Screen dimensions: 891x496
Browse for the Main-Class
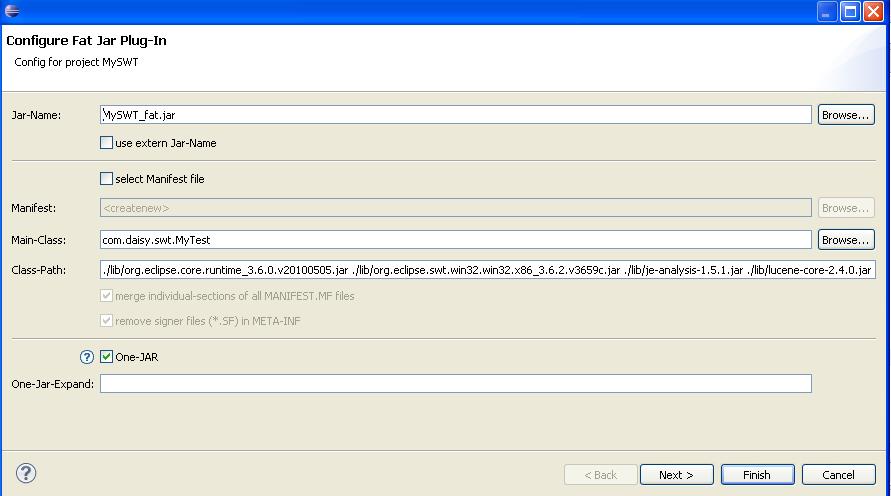(846, 240)
